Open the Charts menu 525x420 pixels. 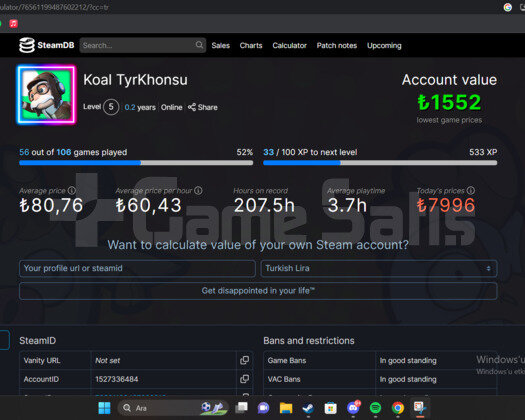[251, 45]
